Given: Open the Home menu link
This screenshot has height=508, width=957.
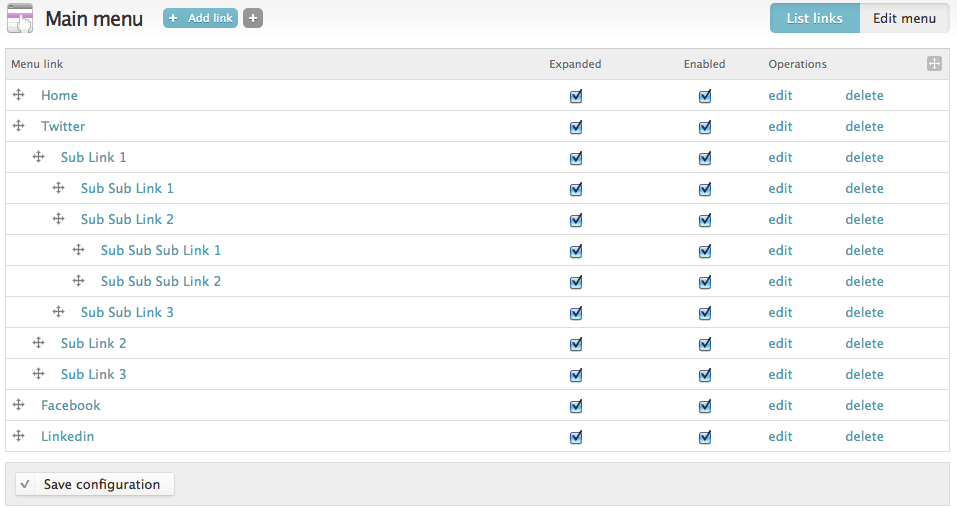Looking at the screenshot, I should (59, 95).
